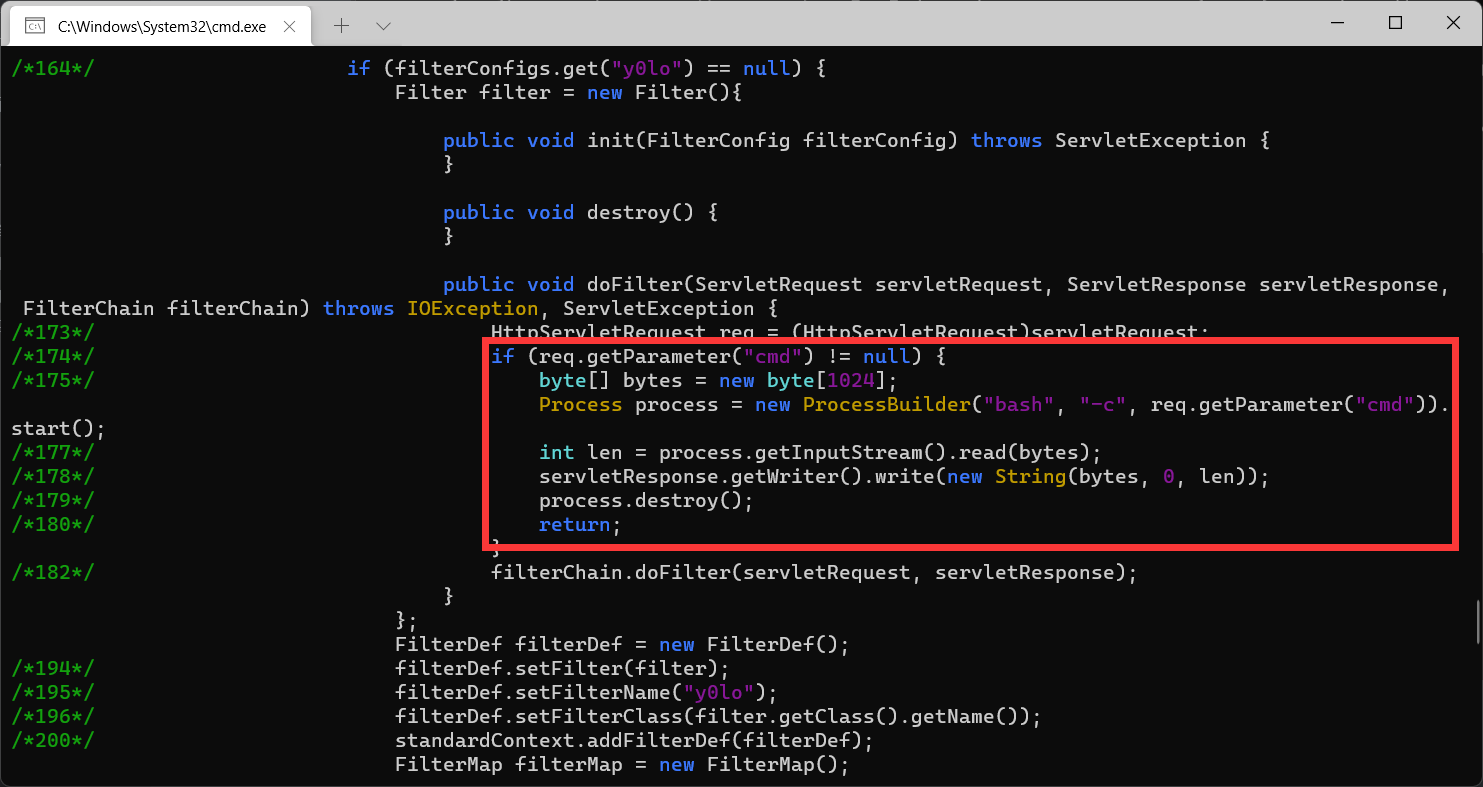Viewport: 1483px width, 787px height.
Task: Click the terminal vertical scrollbar thumb
Action: (x=1477, y=621)
